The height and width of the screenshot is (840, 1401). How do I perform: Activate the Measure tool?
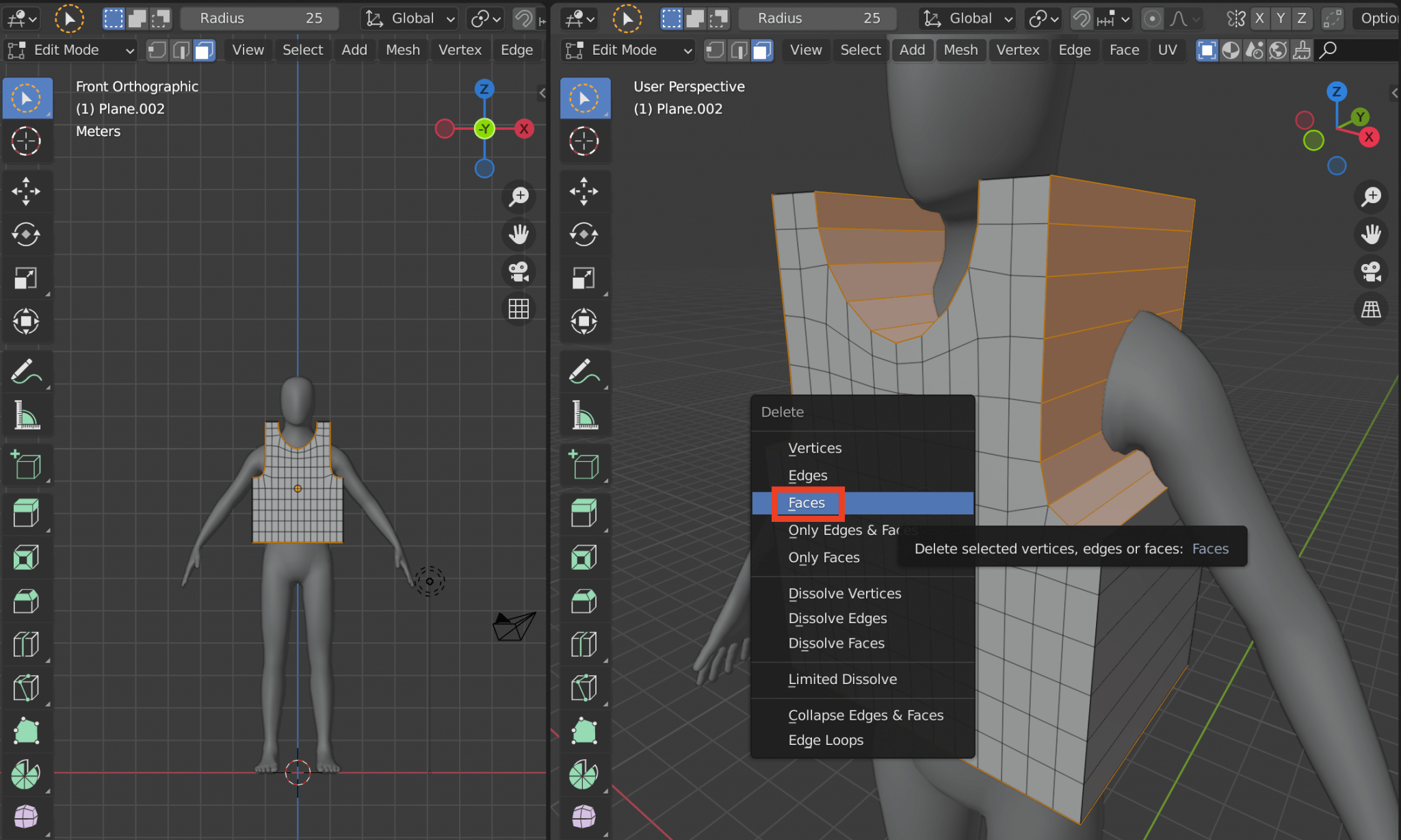click(x=27, y=415)
